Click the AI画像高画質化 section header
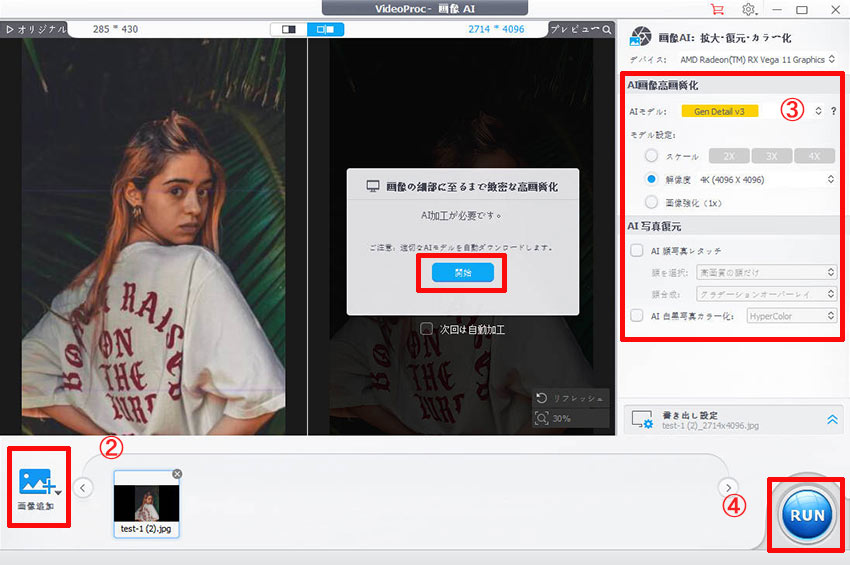Screen dimensions: 850x565 662,85
